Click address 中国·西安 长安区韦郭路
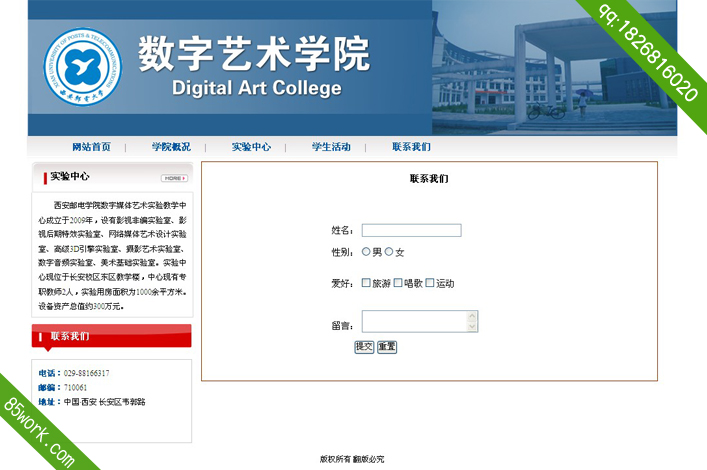Viewport: 707px width, 470px height. pyautogui.click(x=105, y=401)
